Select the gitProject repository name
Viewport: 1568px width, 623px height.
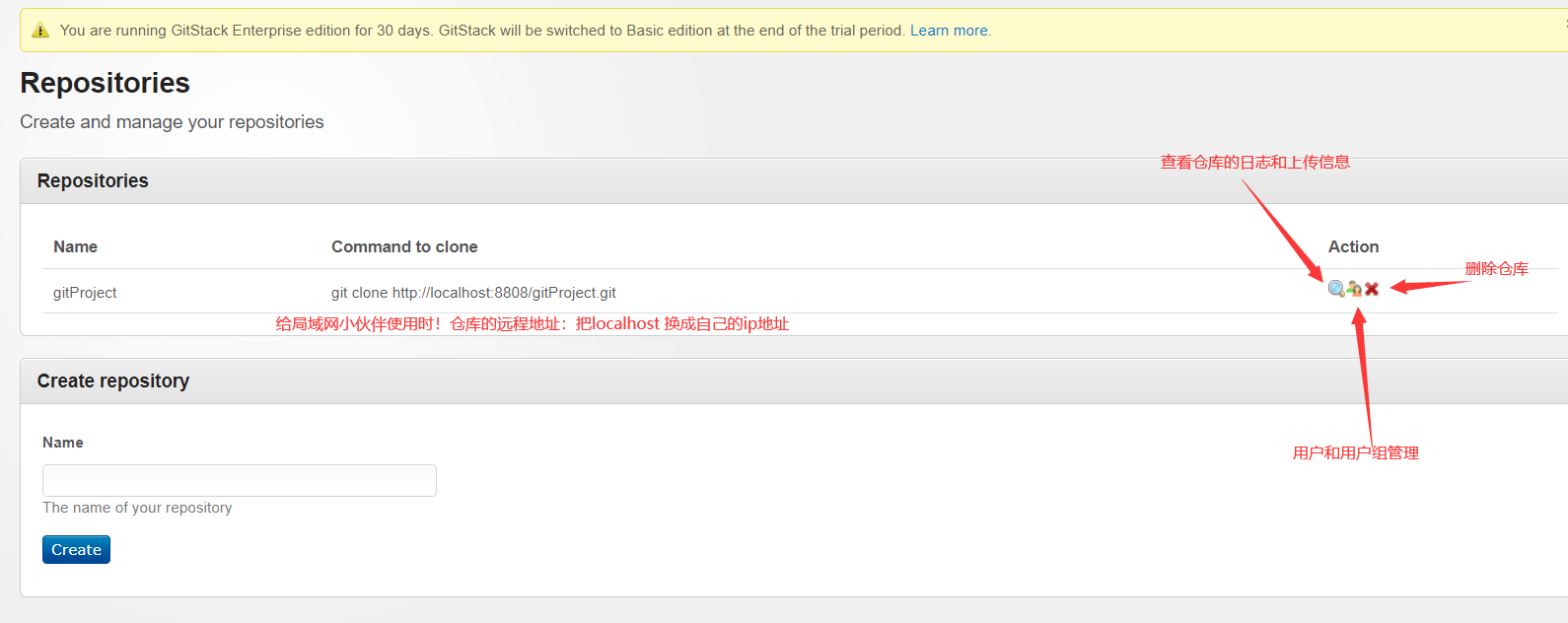pos(85,293)
